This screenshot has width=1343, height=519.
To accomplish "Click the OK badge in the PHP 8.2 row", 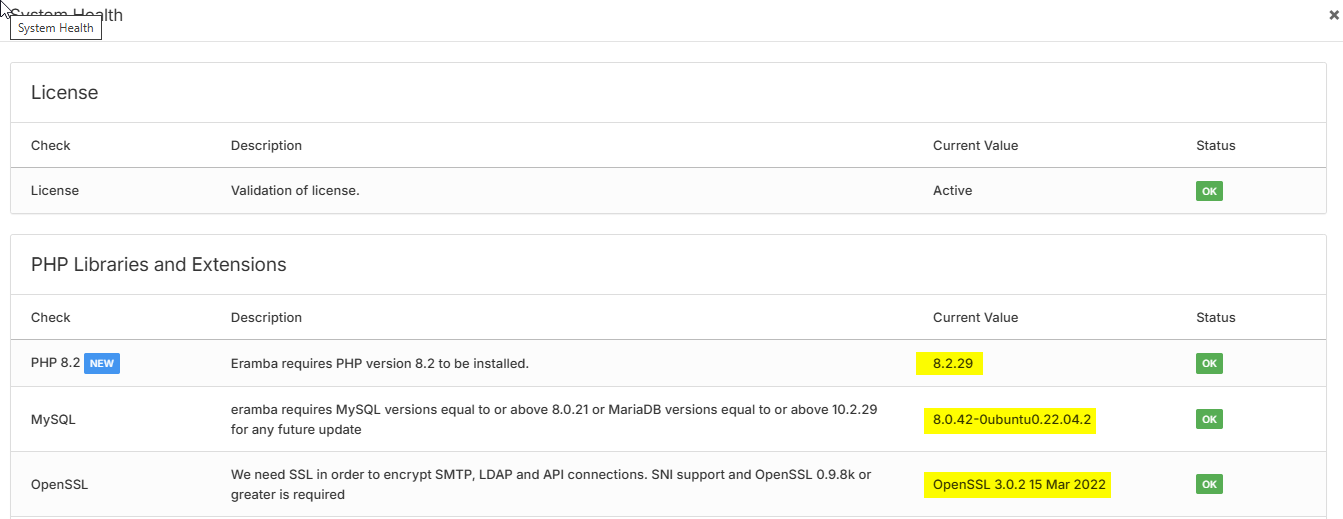I will click(x=1209, y=364).
